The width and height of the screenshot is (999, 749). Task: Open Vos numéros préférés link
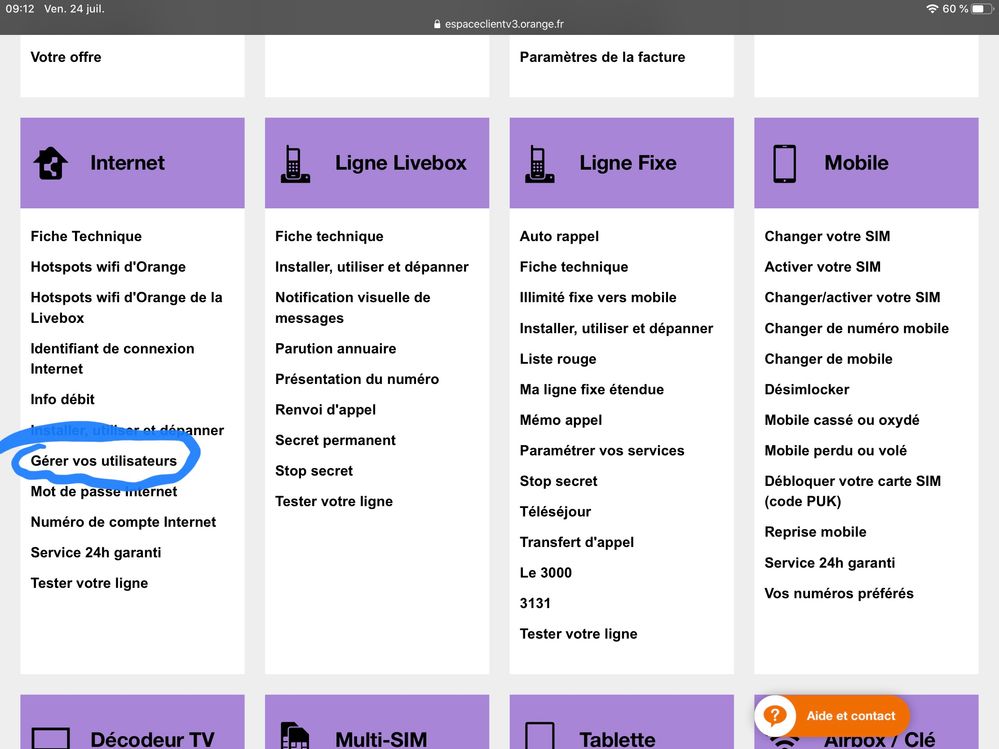[x=839, y=593]
